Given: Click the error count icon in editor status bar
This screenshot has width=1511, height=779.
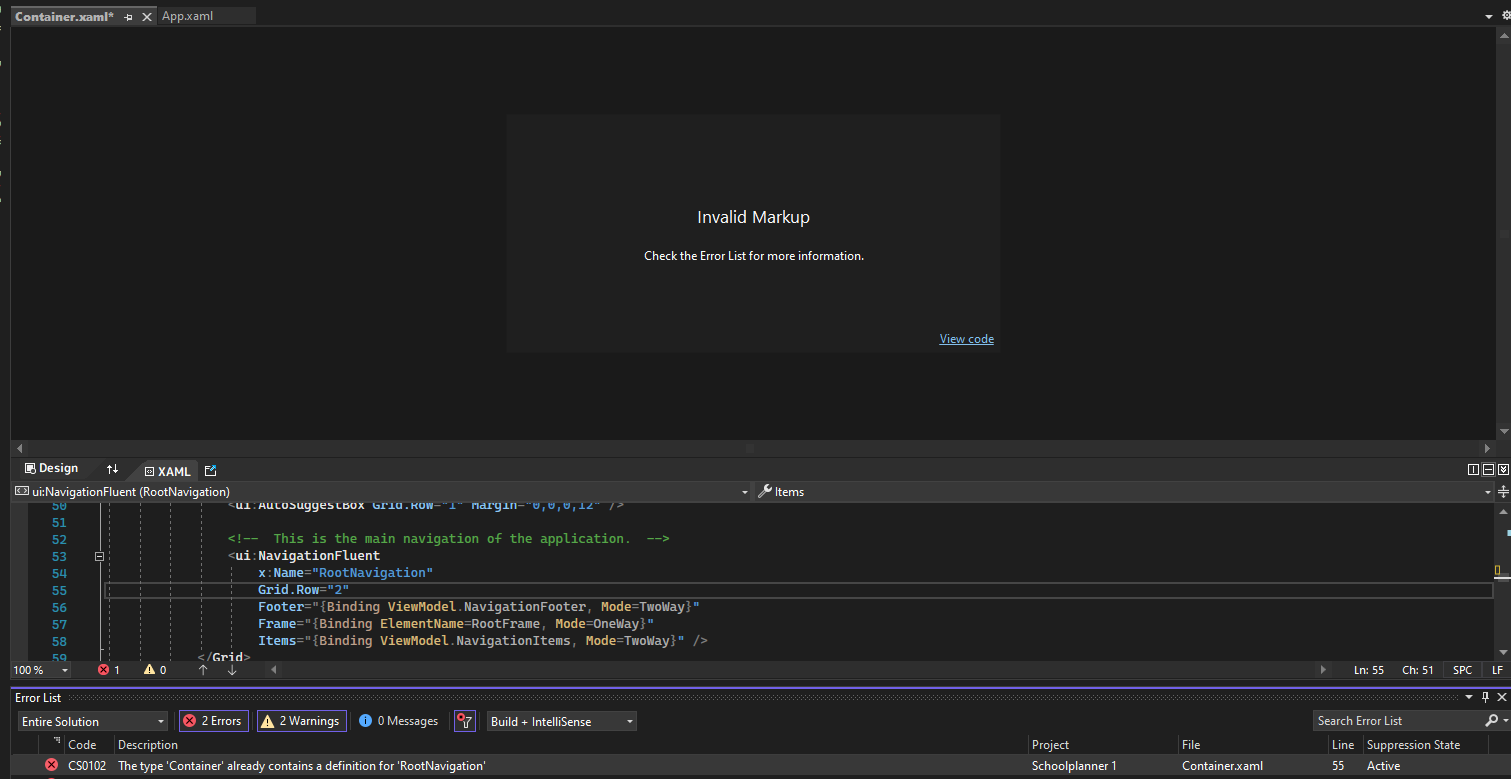Looking at the screenshot, I should [103, 670].
